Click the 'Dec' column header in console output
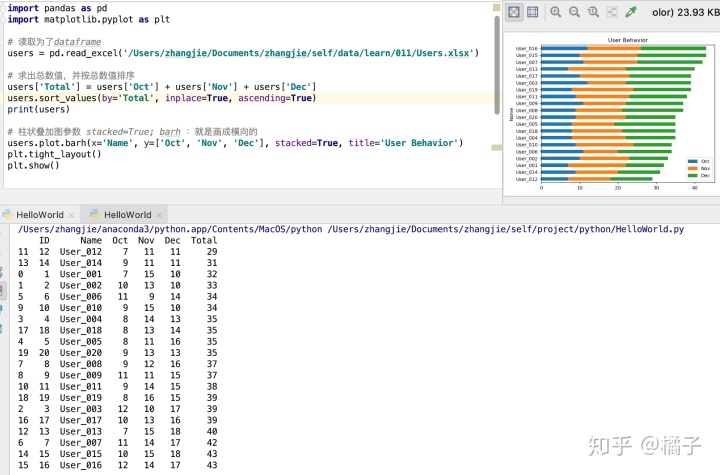The width and height of the screenshot is (720, 475). pyautogui.click(x=172, y=240)
